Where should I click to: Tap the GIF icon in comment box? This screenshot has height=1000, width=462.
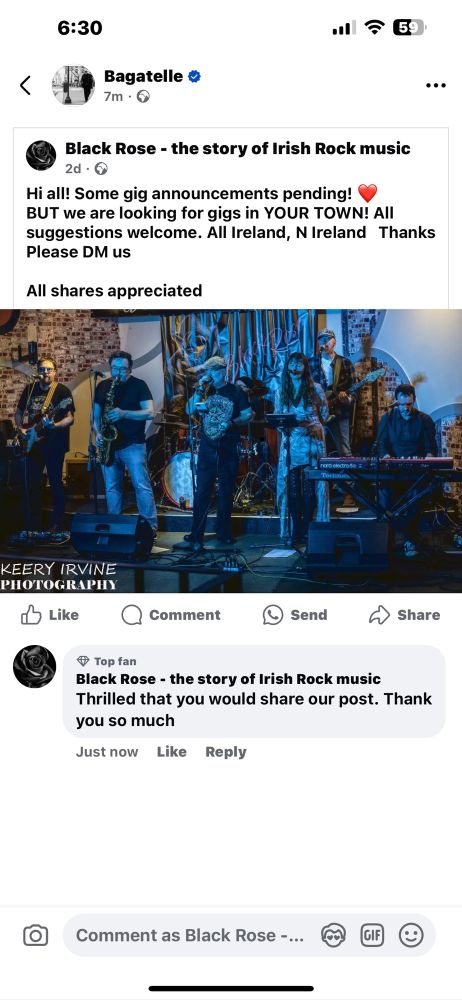pyautogui.click(x=372, y=936)
